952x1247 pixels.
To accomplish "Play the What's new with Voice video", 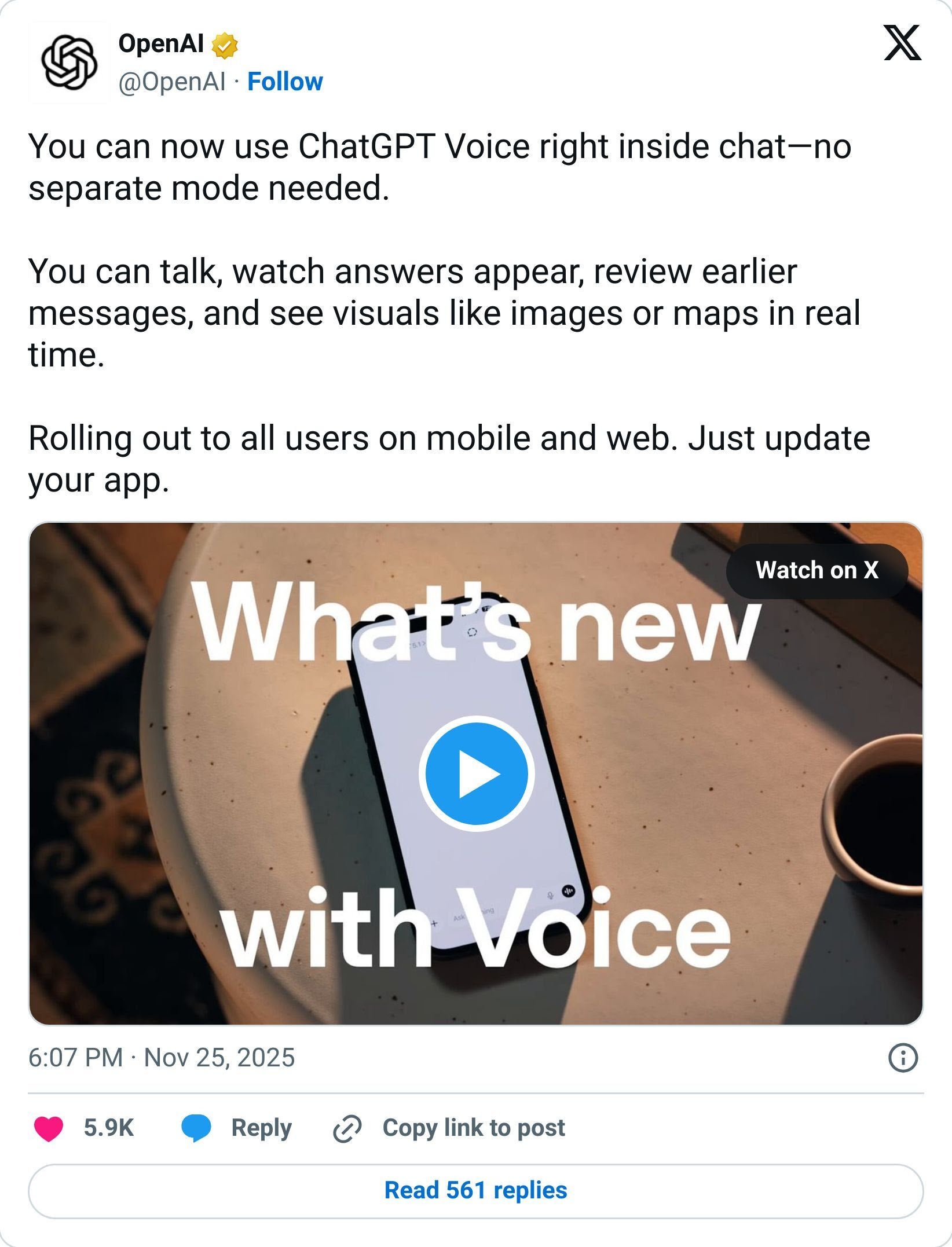I will pos(477,773).
